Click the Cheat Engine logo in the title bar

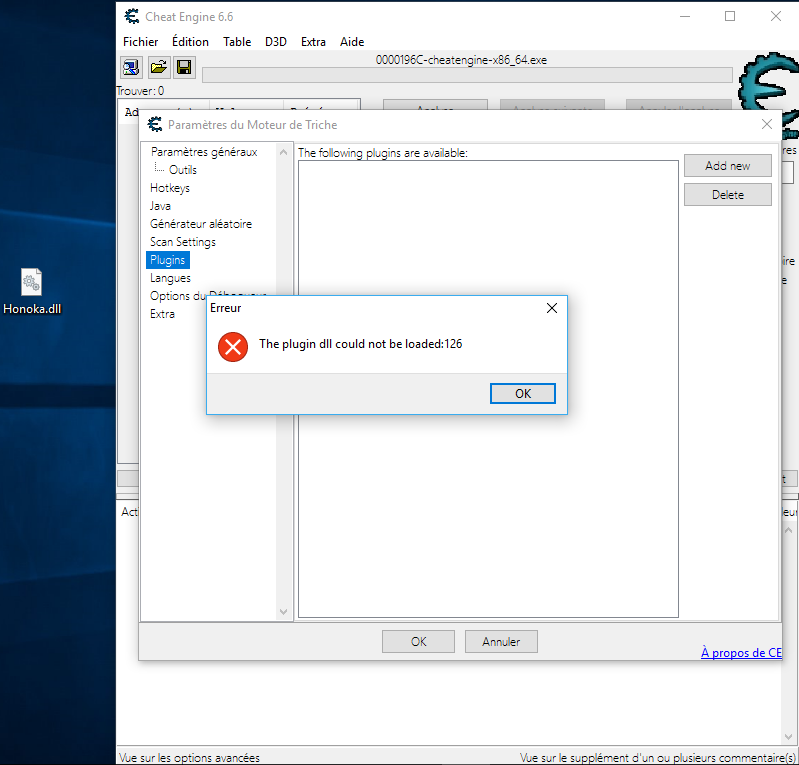132,16
